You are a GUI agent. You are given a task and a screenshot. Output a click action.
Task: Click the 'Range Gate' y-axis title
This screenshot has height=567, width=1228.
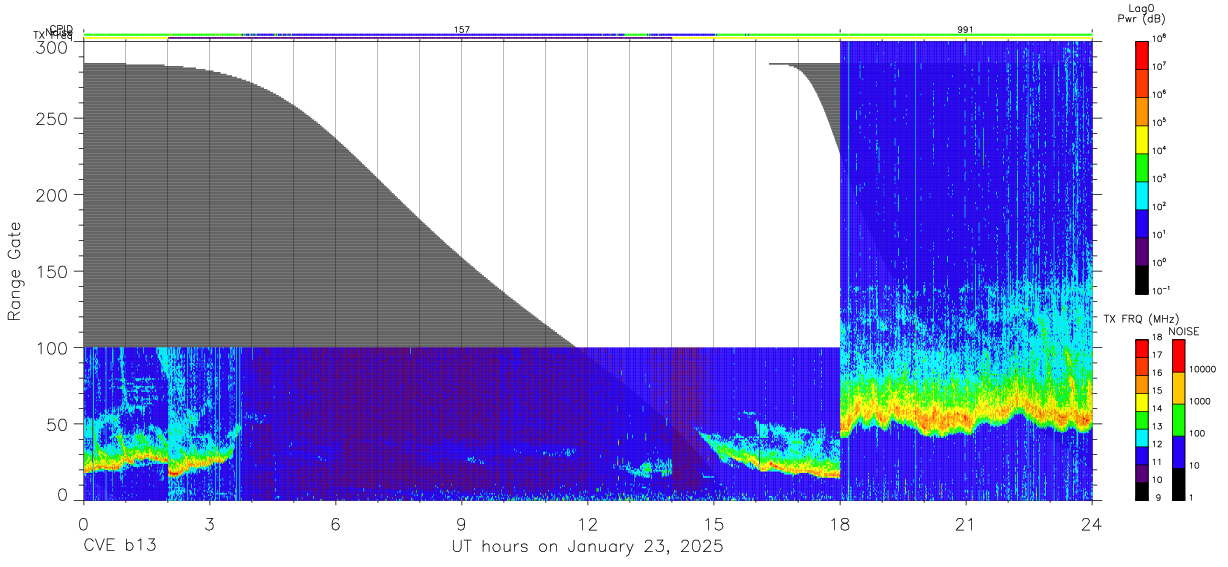coord(15,271)
